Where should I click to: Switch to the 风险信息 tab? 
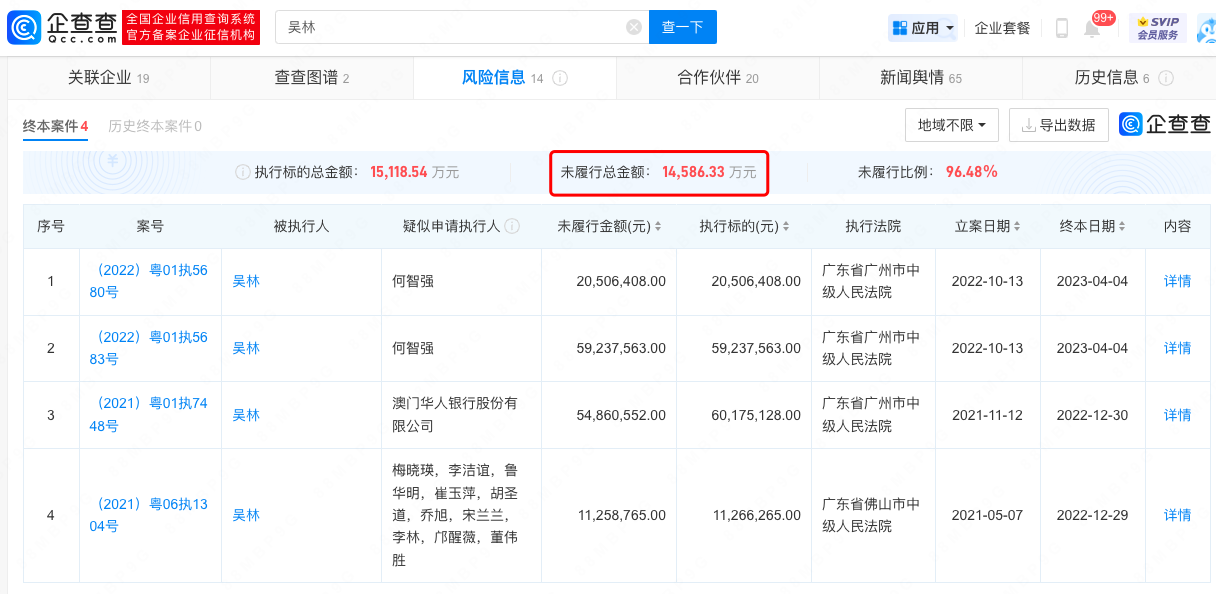[x=515, y=78]
